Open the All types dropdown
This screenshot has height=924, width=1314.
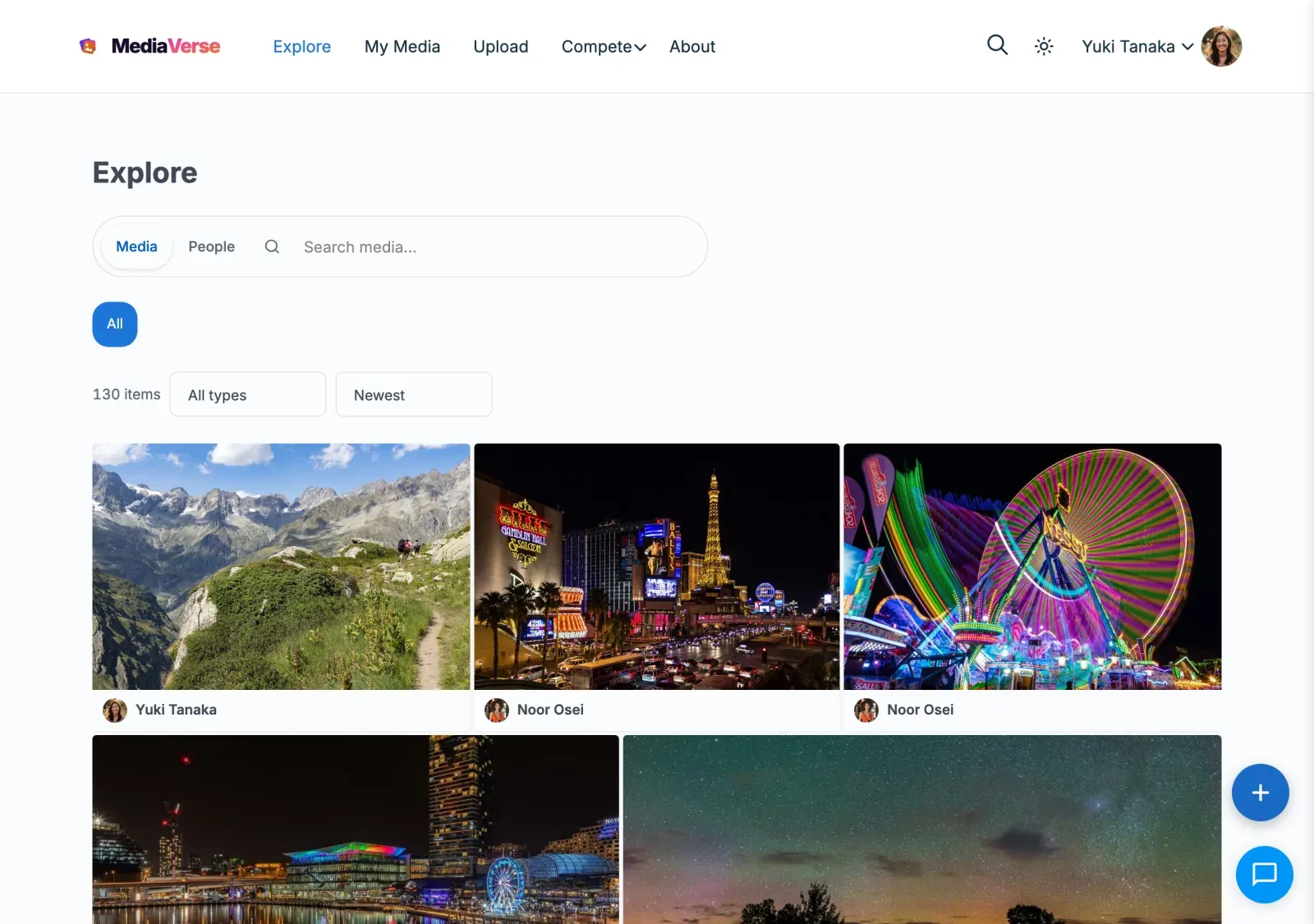[x=248, y=395]
